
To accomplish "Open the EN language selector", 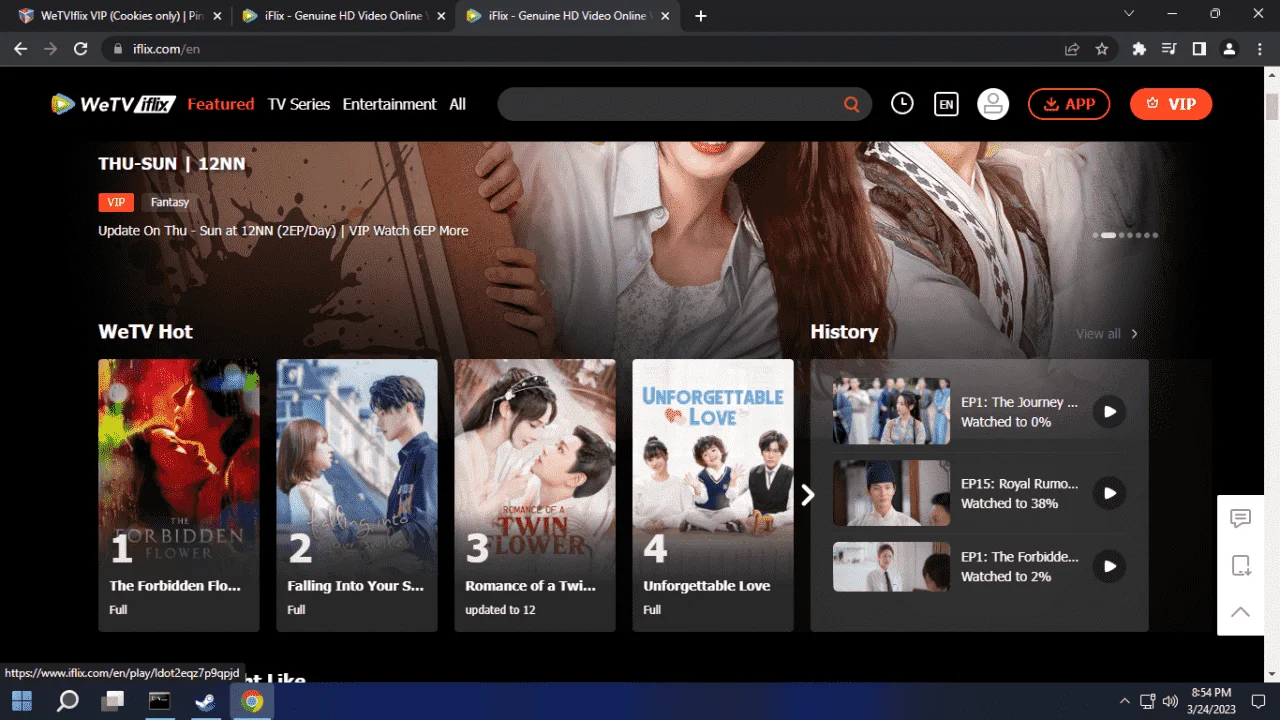I will [x=946, y=104].
